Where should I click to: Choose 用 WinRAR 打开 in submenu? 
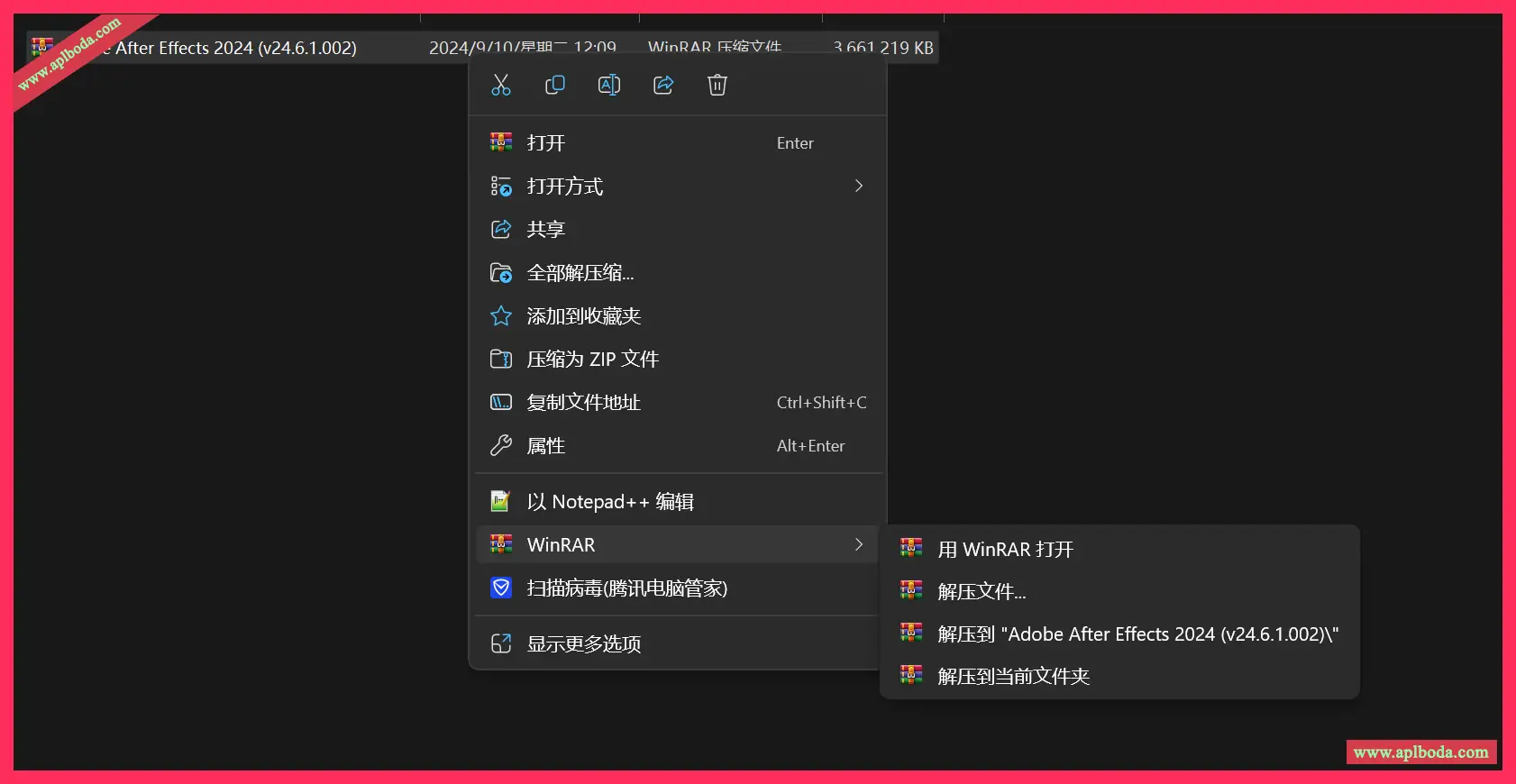(x=1119, y=549)
